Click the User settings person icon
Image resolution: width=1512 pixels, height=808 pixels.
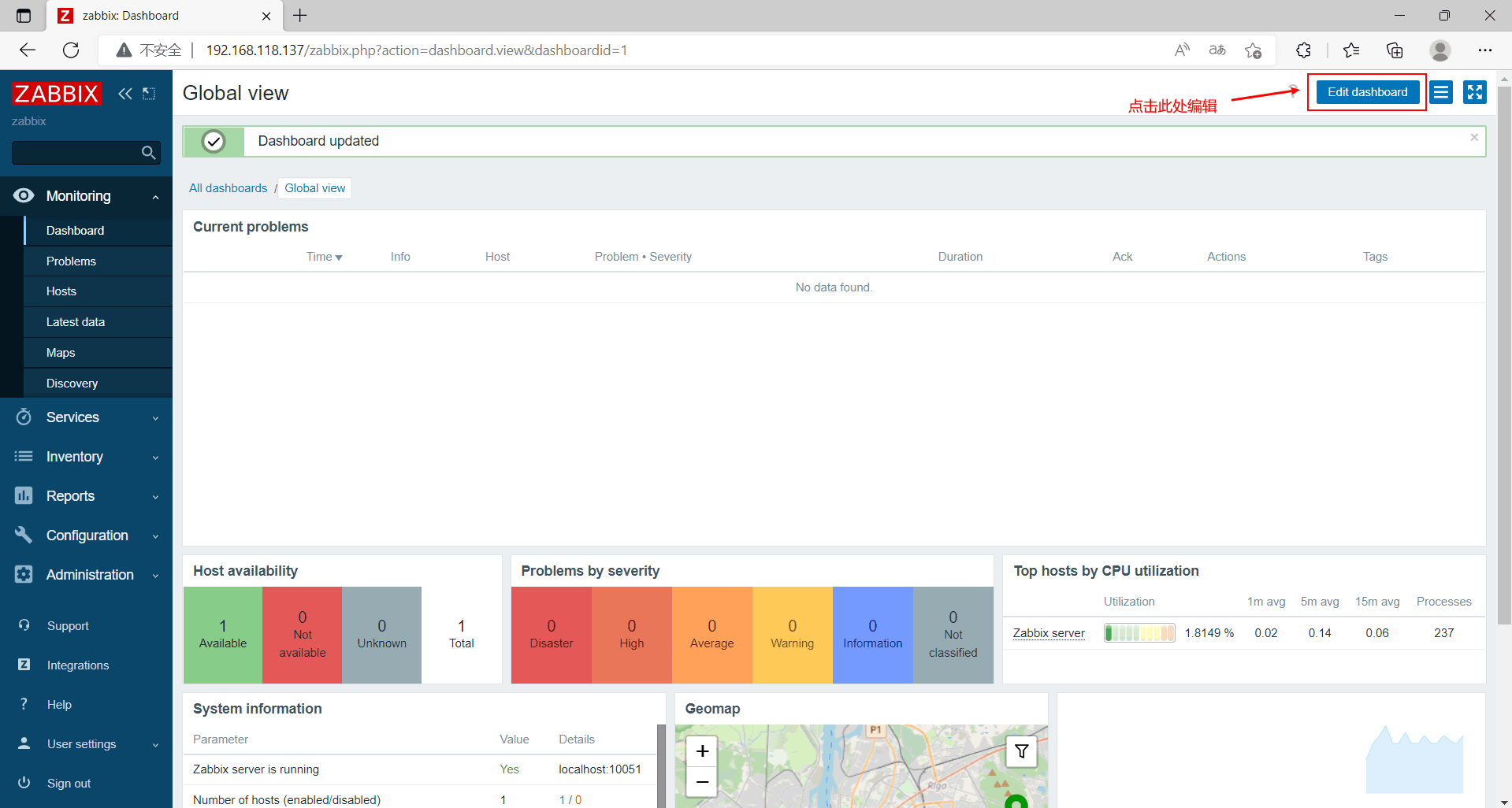(24, 743)
